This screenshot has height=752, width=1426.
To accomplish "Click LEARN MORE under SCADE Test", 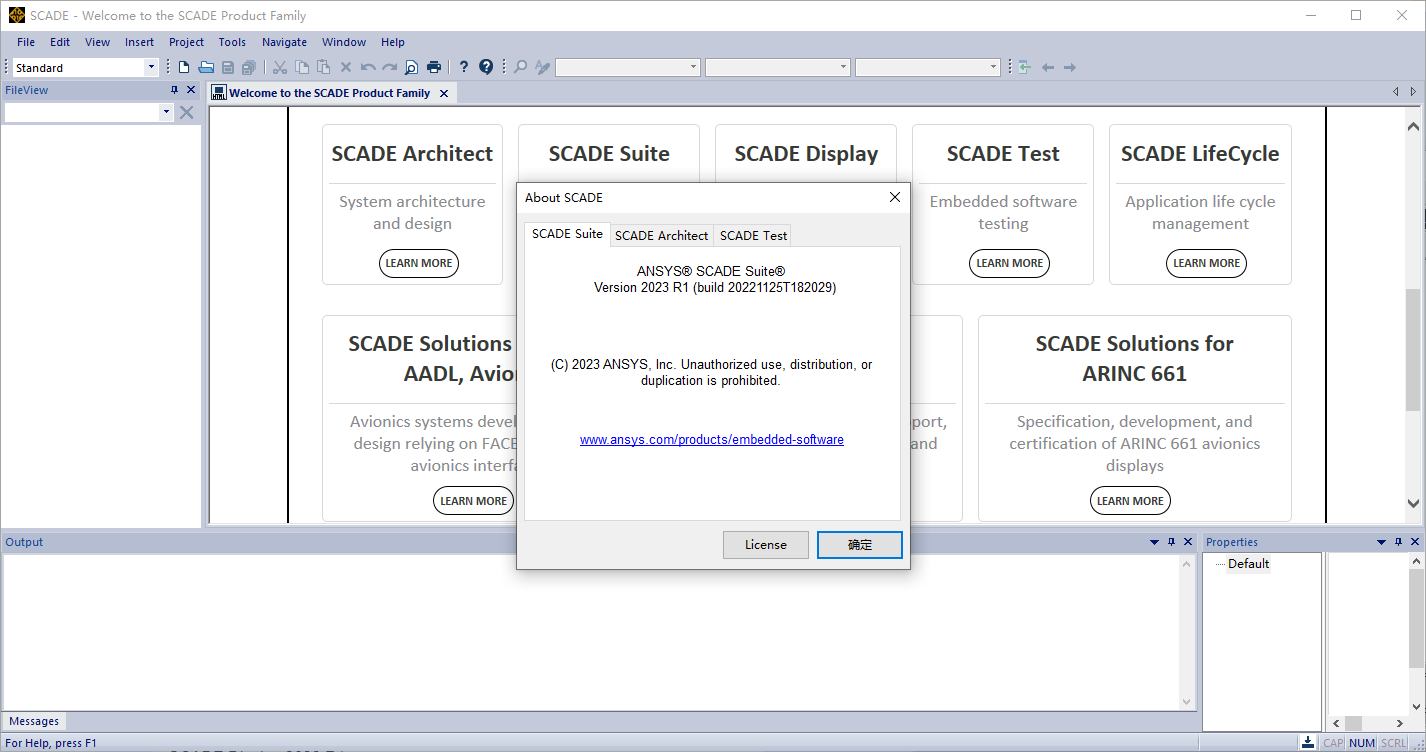I will click(x=1009, y=263).
